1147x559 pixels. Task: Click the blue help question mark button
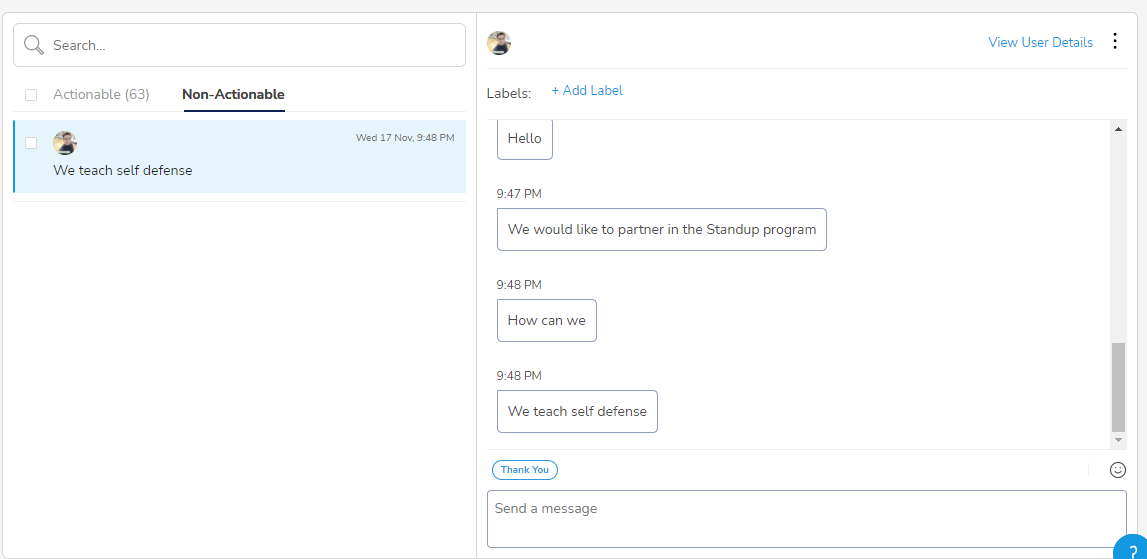pyautogui.click(x=1132, y=548)
